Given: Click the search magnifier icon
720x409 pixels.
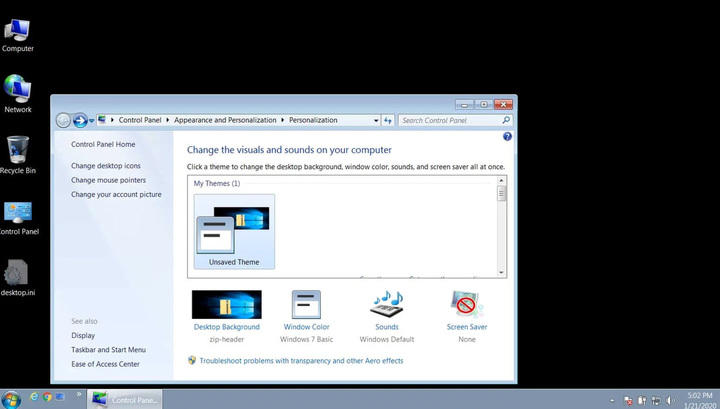Looking at the screenshot, I should [506, 120].
